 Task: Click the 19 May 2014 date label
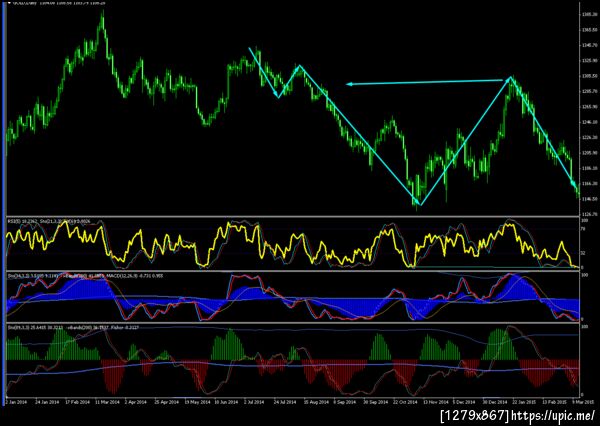click(x=196, y=402)
